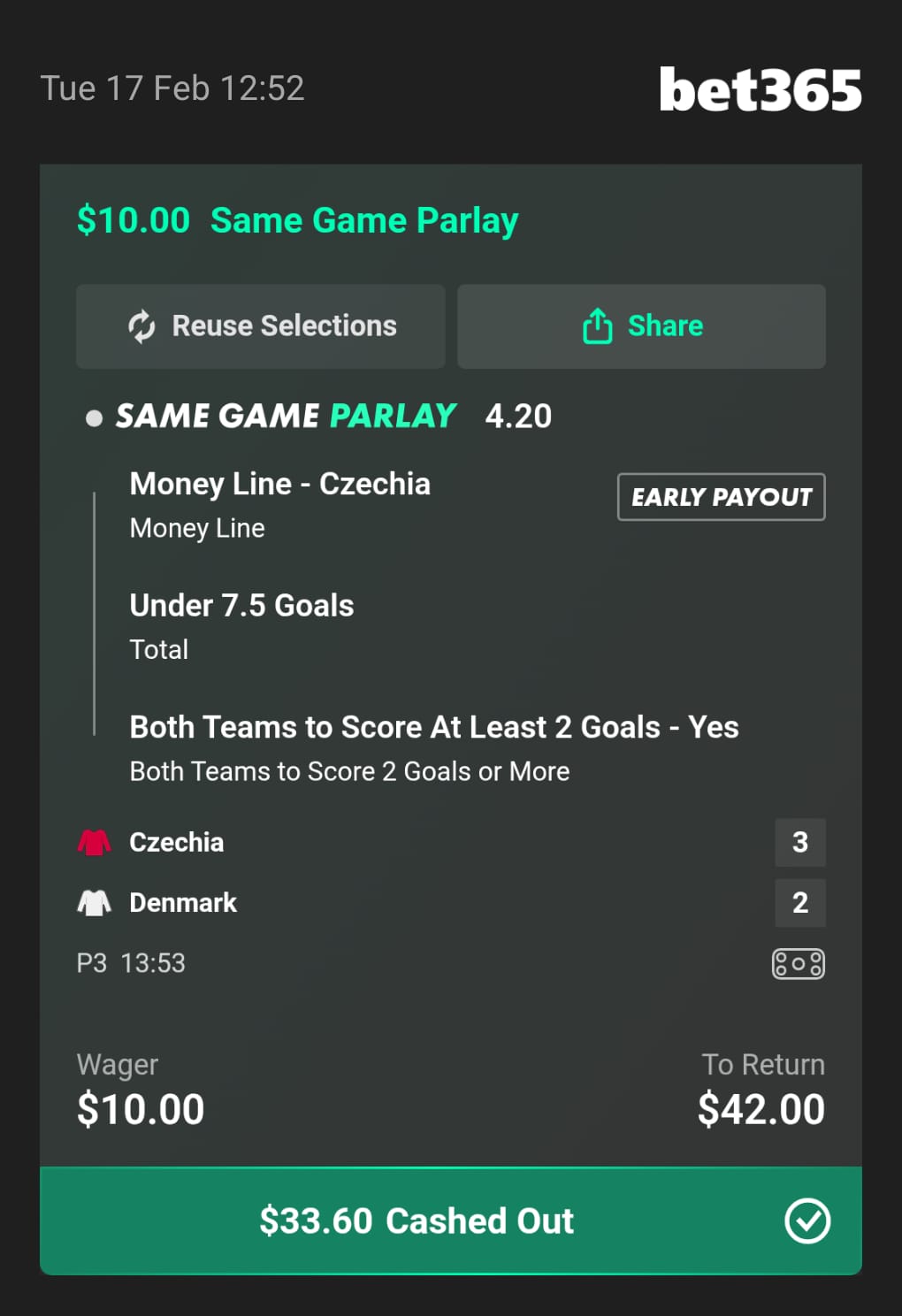Click the Denmark white jersey icon
This screenshot has height=1316, width=902.
pos(94,903)
